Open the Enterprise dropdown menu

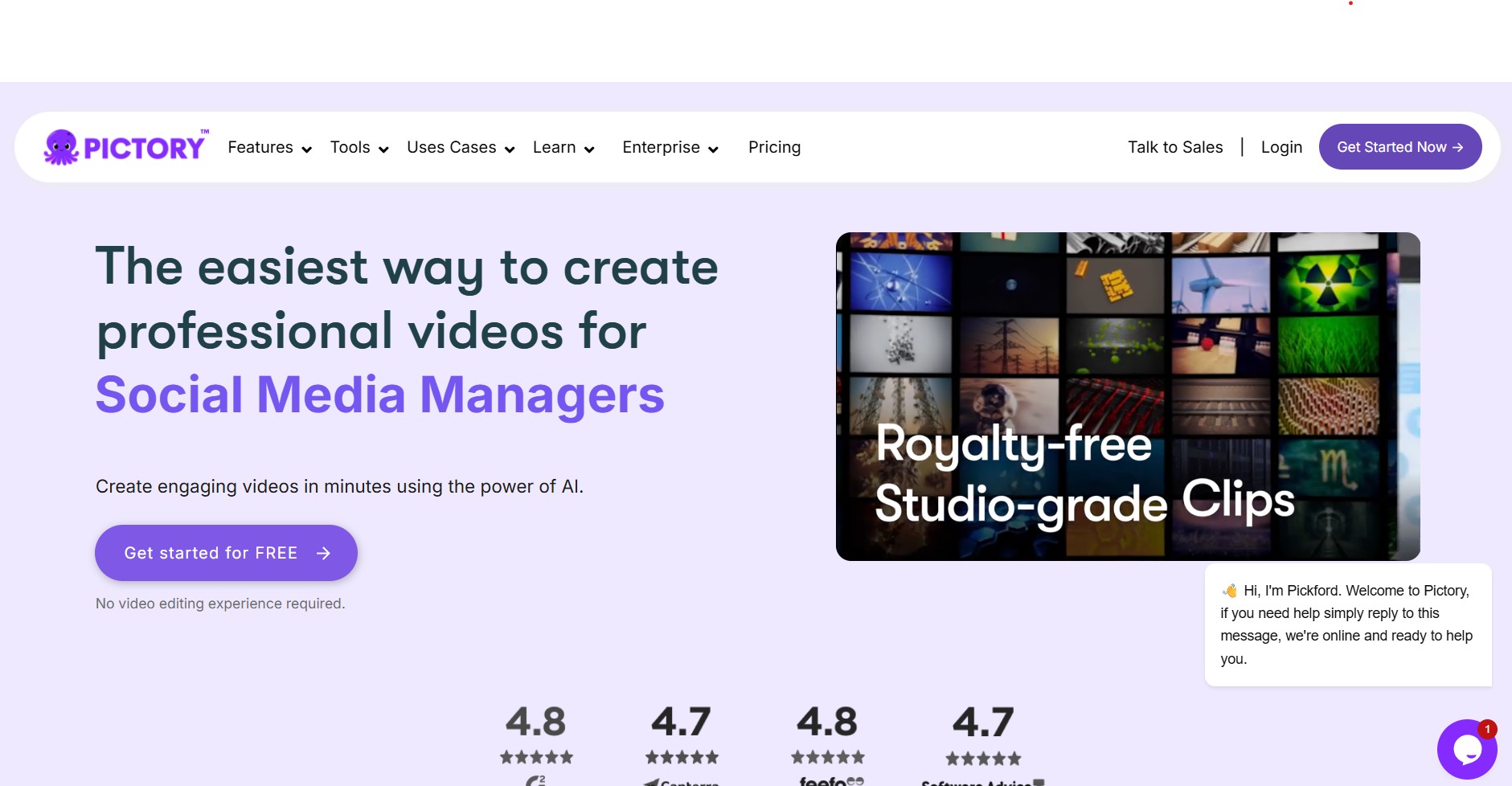[x=670, y=148]
